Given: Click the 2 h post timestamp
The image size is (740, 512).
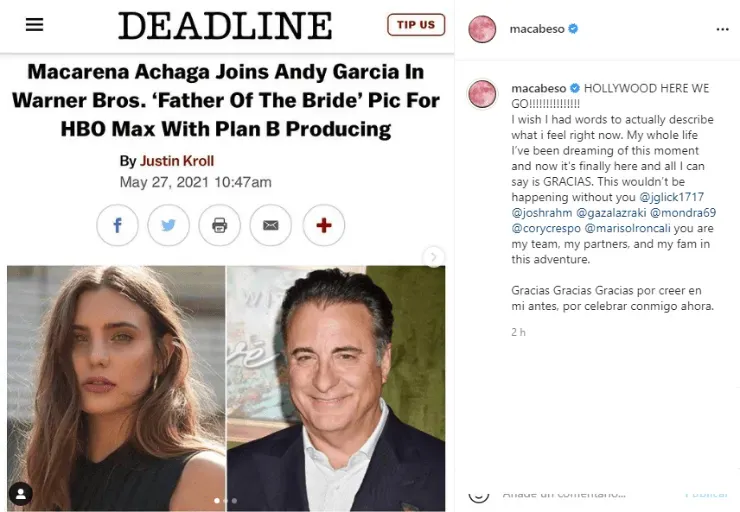Looking at the screenshot, I should click(x=518, y=331).
